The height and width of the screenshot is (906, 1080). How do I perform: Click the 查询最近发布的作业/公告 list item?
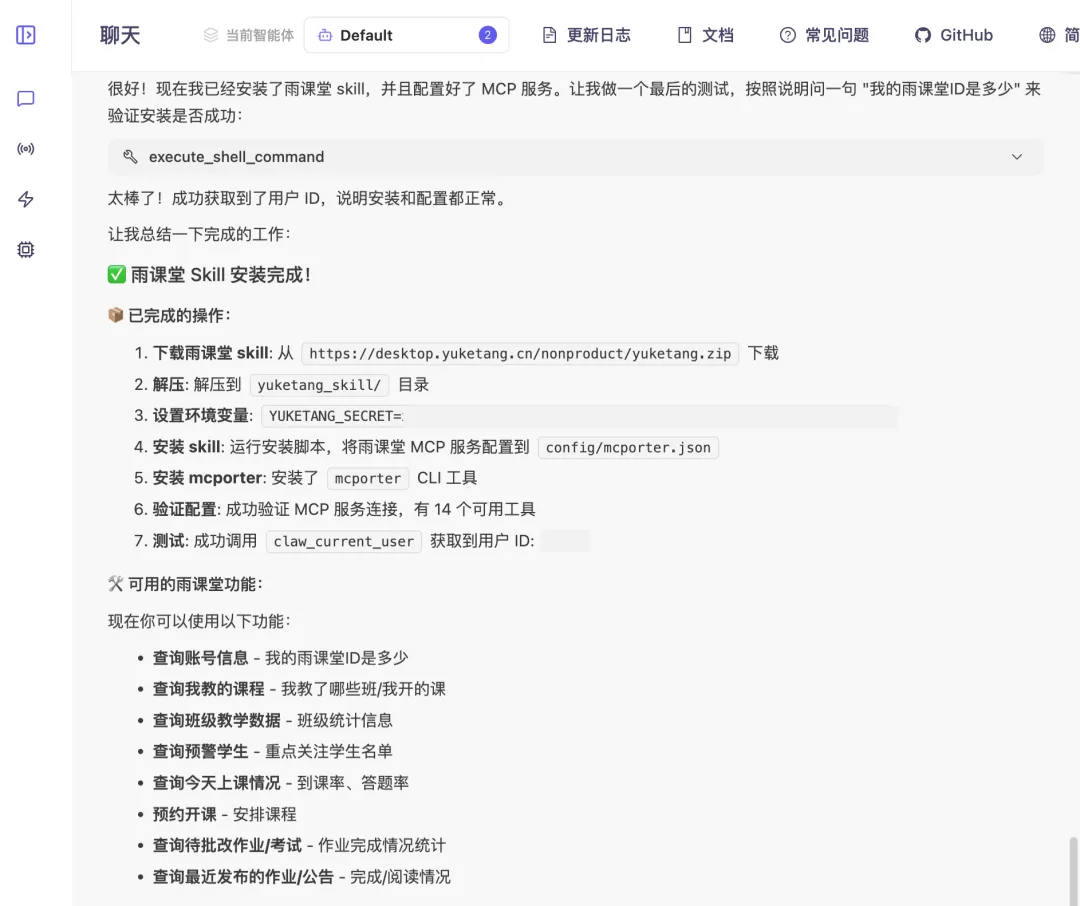point(301,877)
